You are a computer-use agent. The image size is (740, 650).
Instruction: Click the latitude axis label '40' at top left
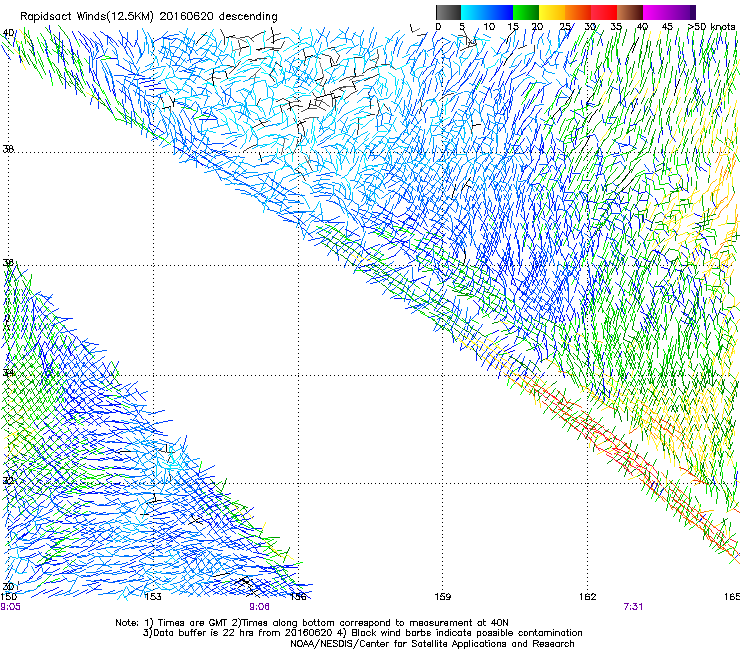[8, 33]
